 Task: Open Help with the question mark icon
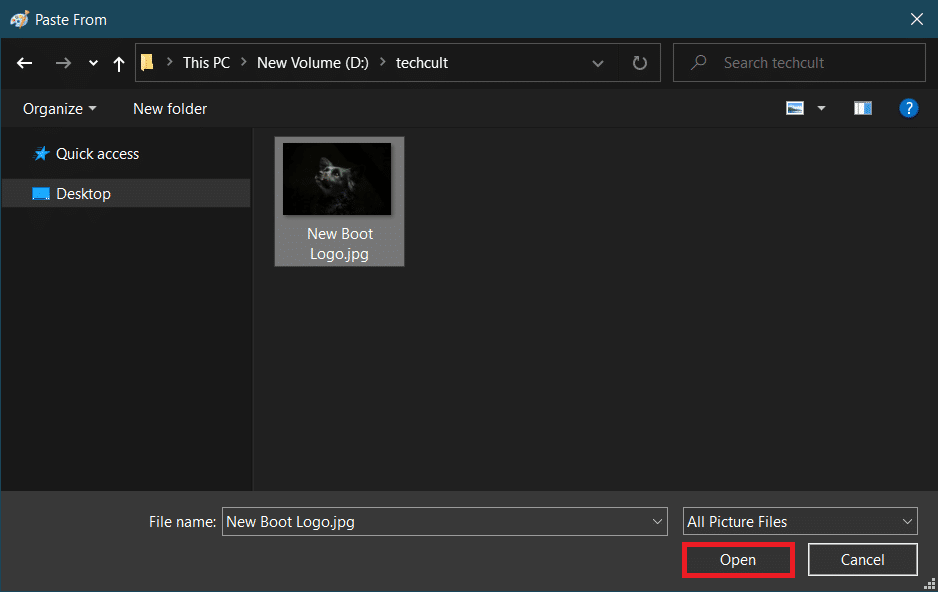click(908, 108)
